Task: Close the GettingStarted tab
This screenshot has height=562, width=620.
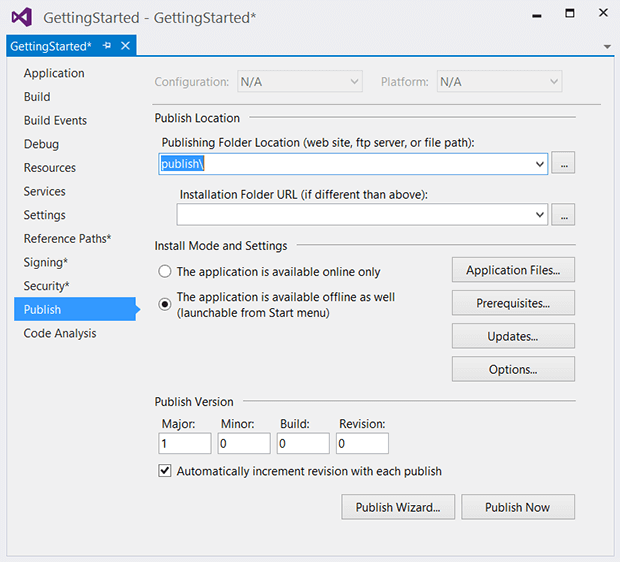Action: click(125, 46)
